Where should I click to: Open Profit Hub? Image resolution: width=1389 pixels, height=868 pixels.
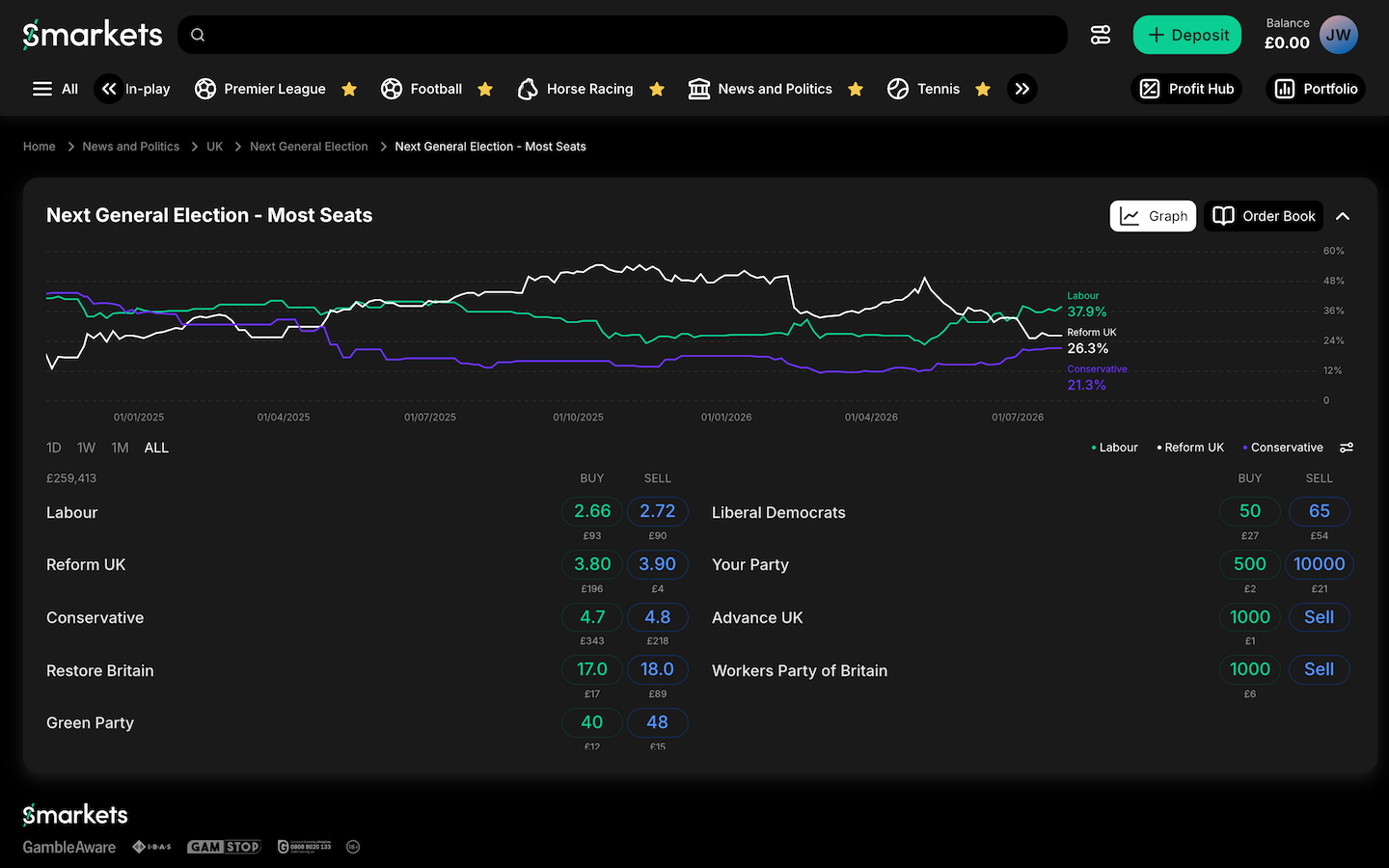[x=1186, y=89]
